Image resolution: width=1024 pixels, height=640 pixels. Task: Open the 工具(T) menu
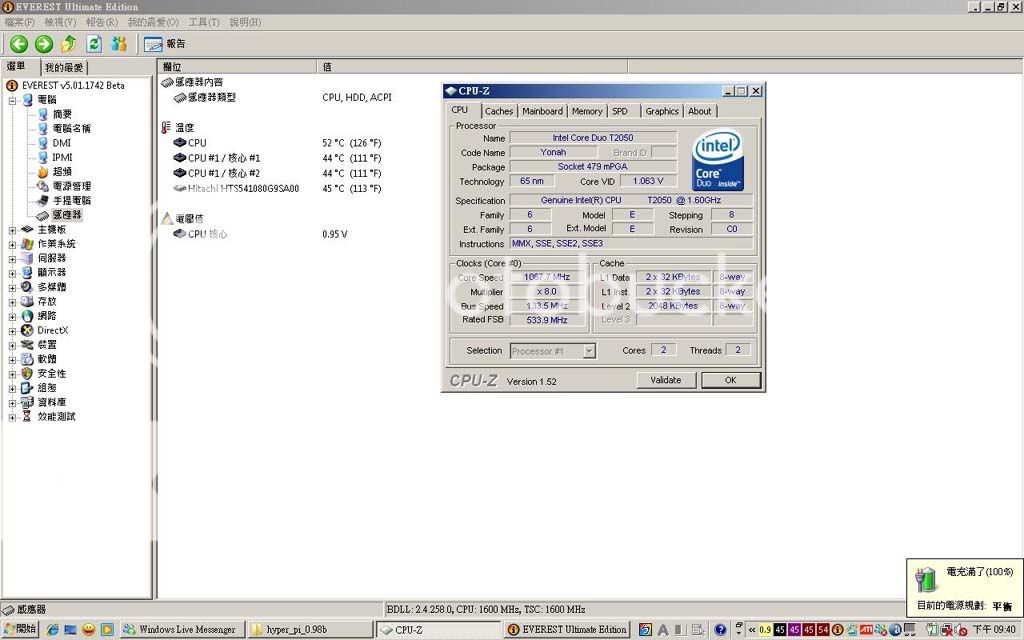pyautogui.click(x=204, y=22)
